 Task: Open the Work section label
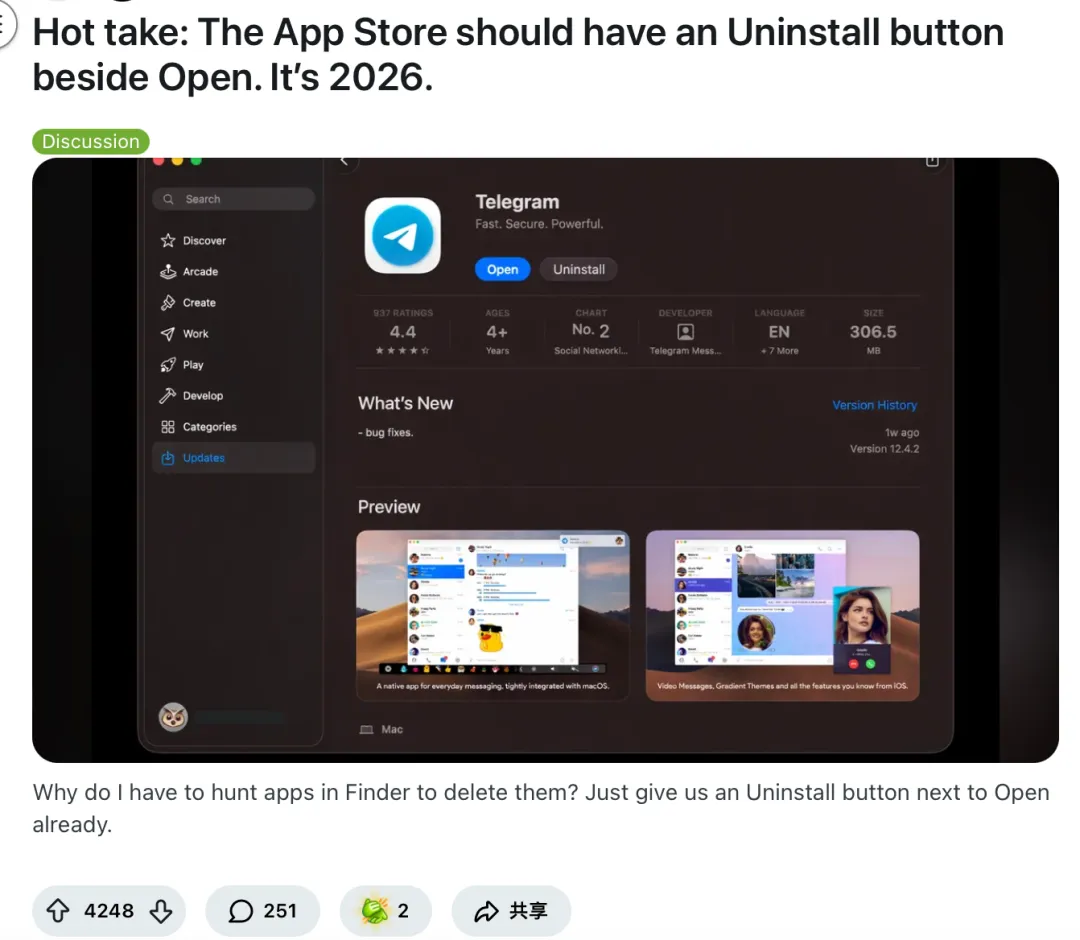click(x=196, y=333)
